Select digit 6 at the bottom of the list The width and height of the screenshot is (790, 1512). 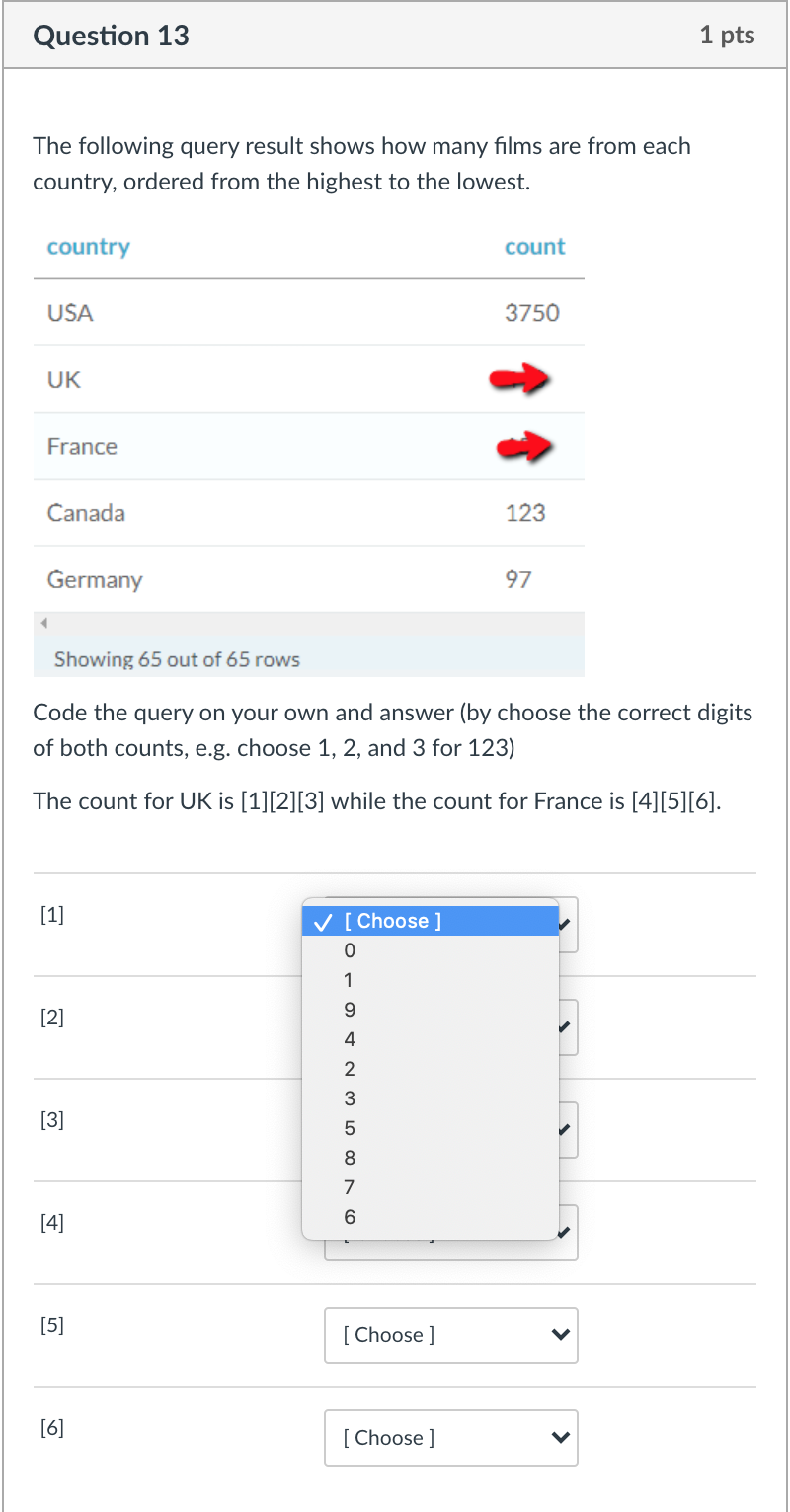click(350, 1217)
